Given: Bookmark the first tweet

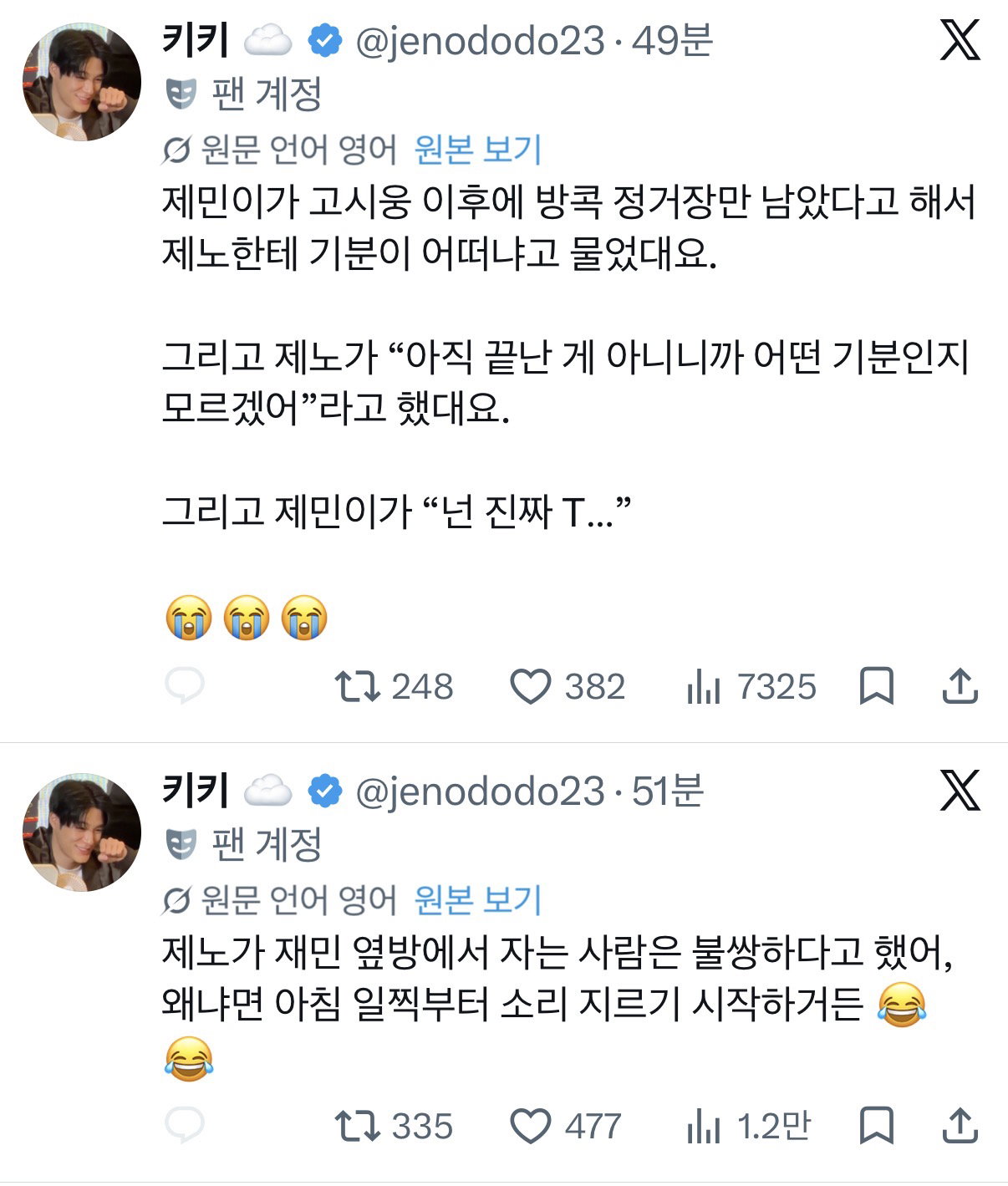Looking at the screenshot, I should point(877,687).
